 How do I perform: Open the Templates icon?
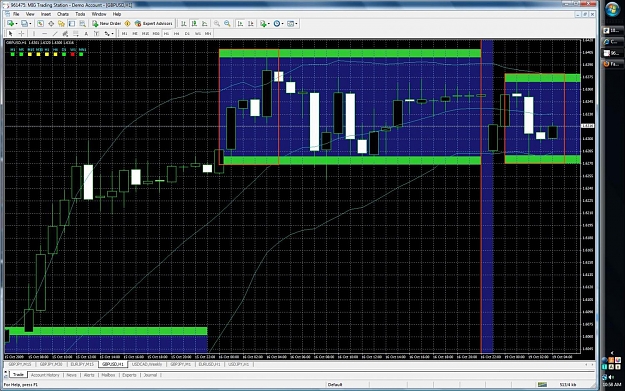(291, 24)
